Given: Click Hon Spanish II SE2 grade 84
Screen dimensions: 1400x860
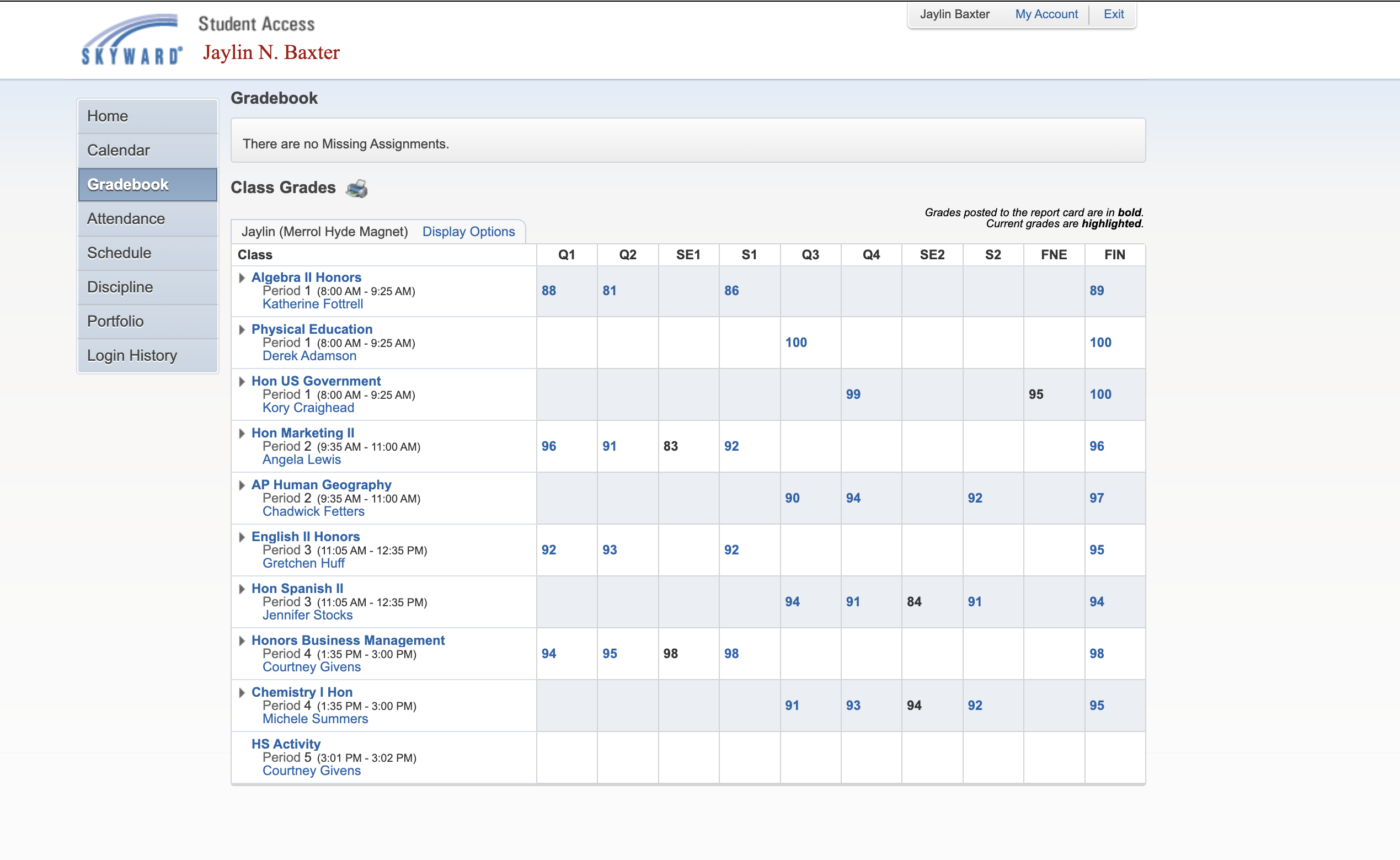Looking at the screenshot, I should [x=915, y=602].
